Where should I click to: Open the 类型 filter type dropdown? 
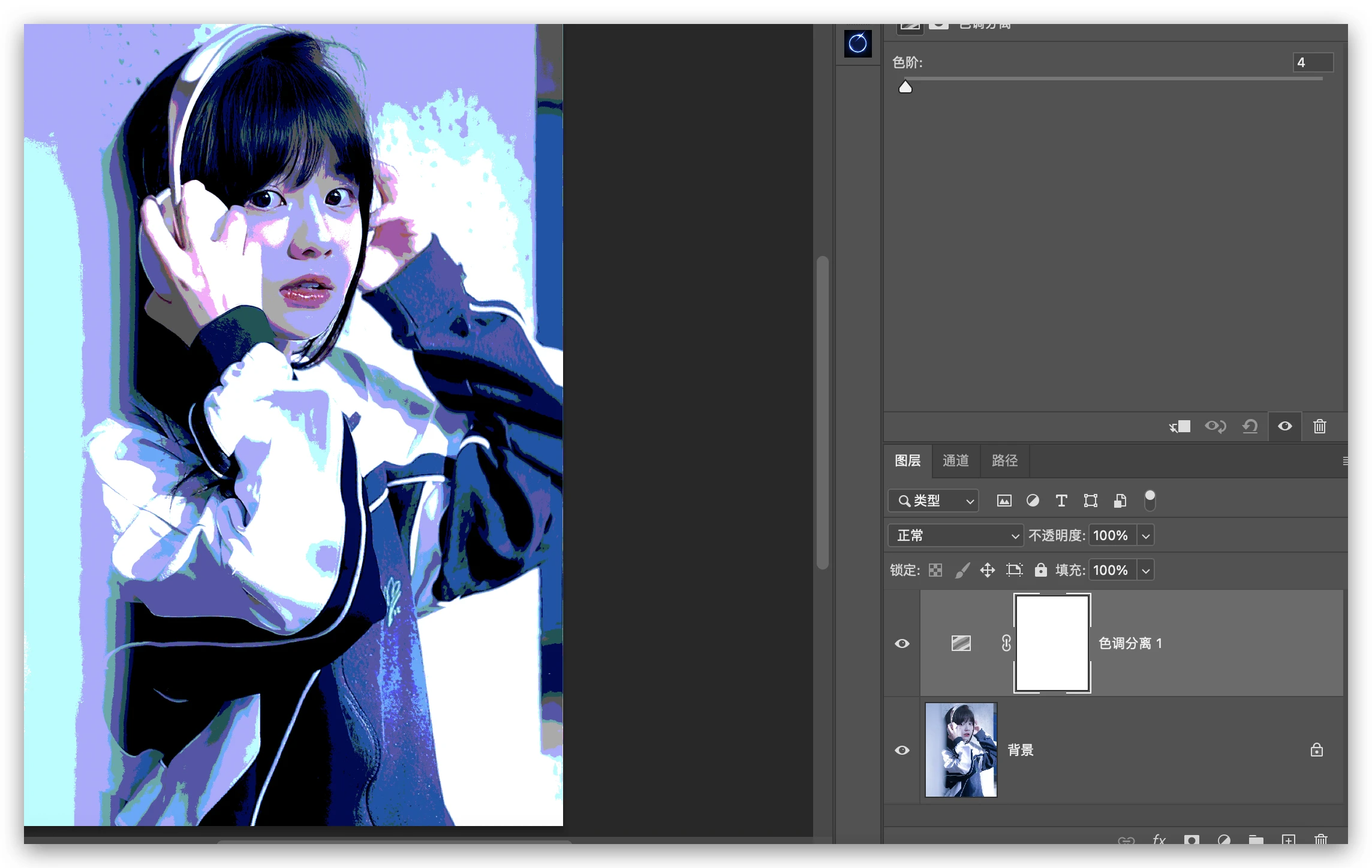pos(933,501)
